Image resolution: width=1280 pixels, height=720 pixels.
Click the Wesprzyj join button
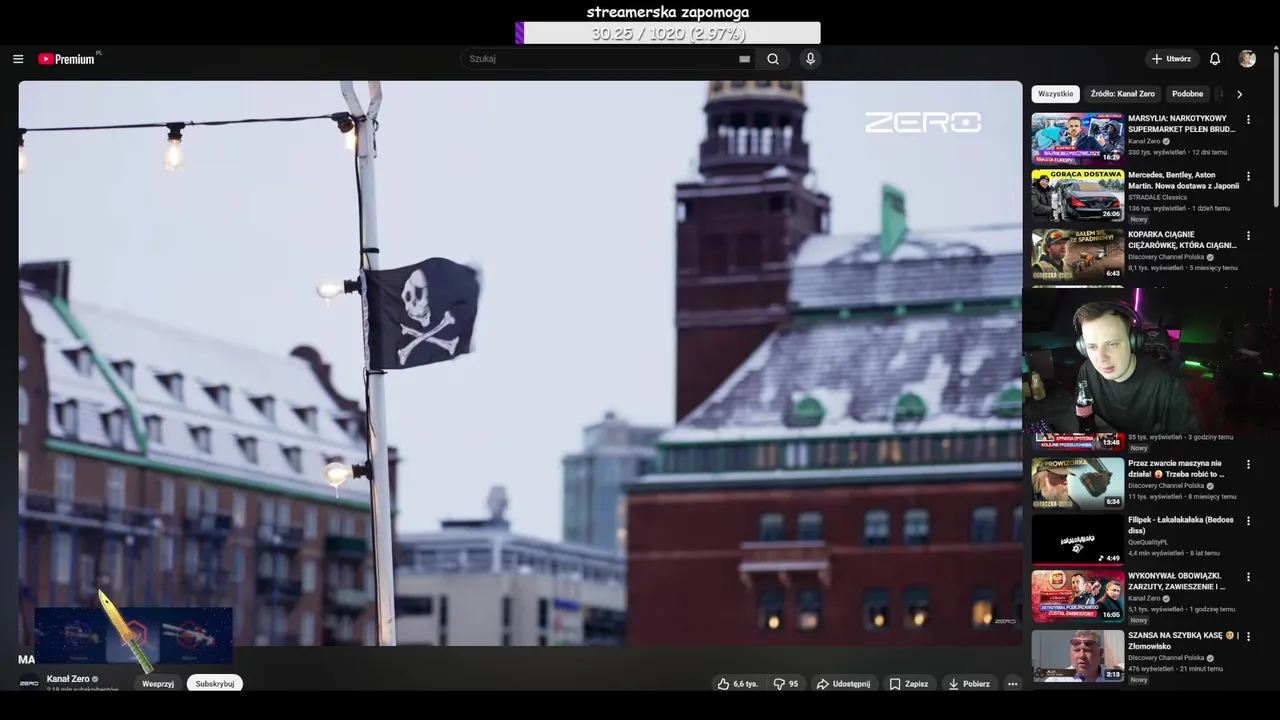tap(158, 684)
